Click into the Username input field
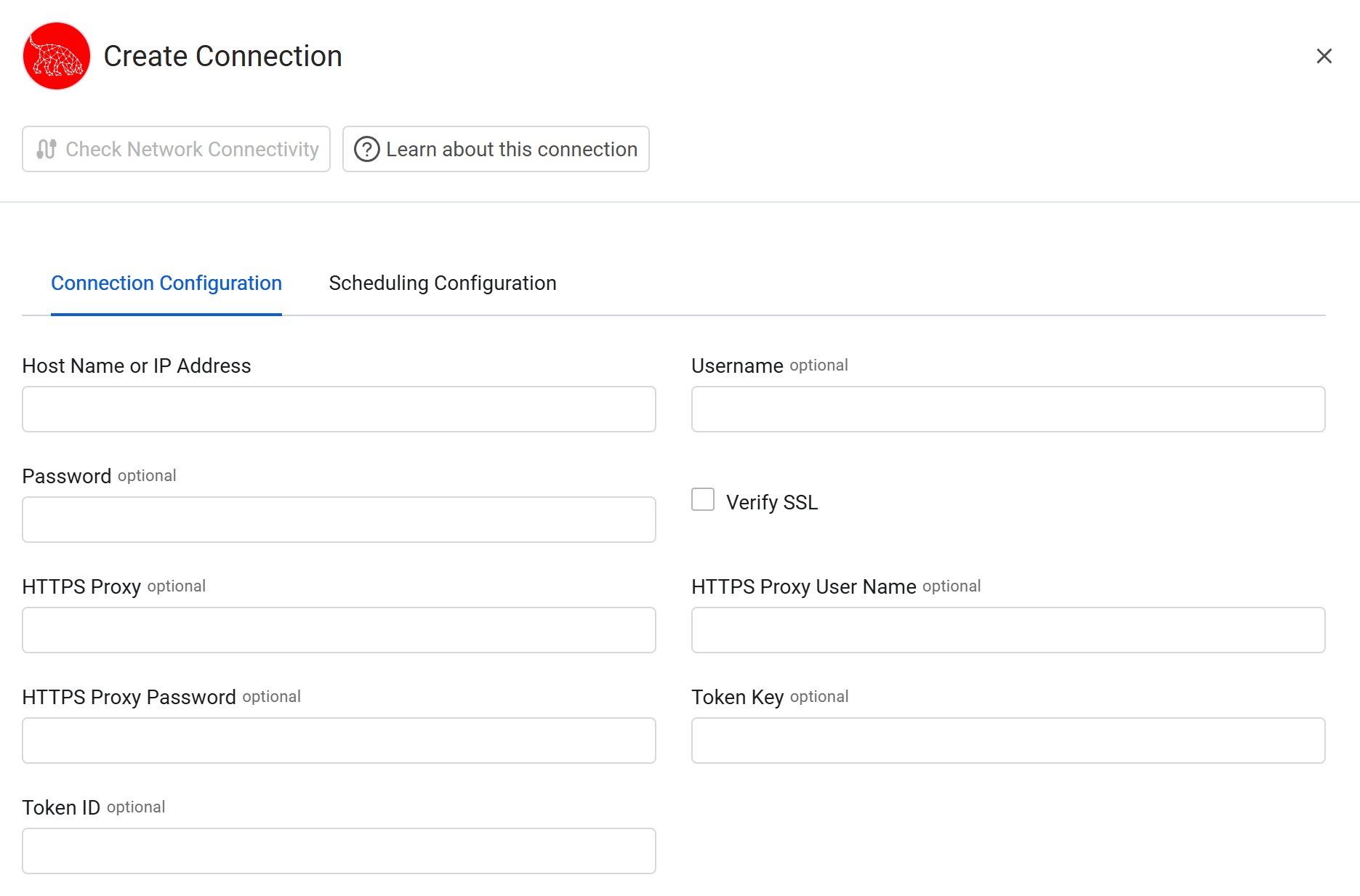The image size is (1360, 896). click(1007, 409)
